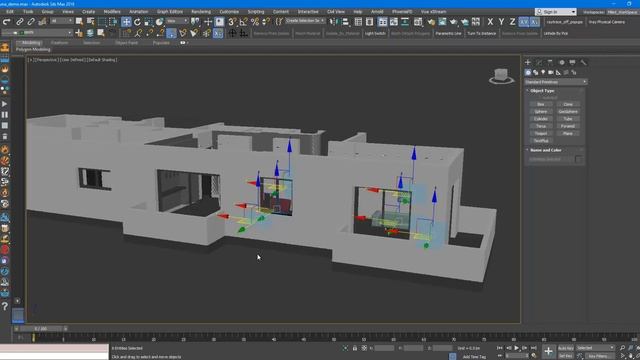
Task: Restrict transform to the Y axis
Action: 501,22
